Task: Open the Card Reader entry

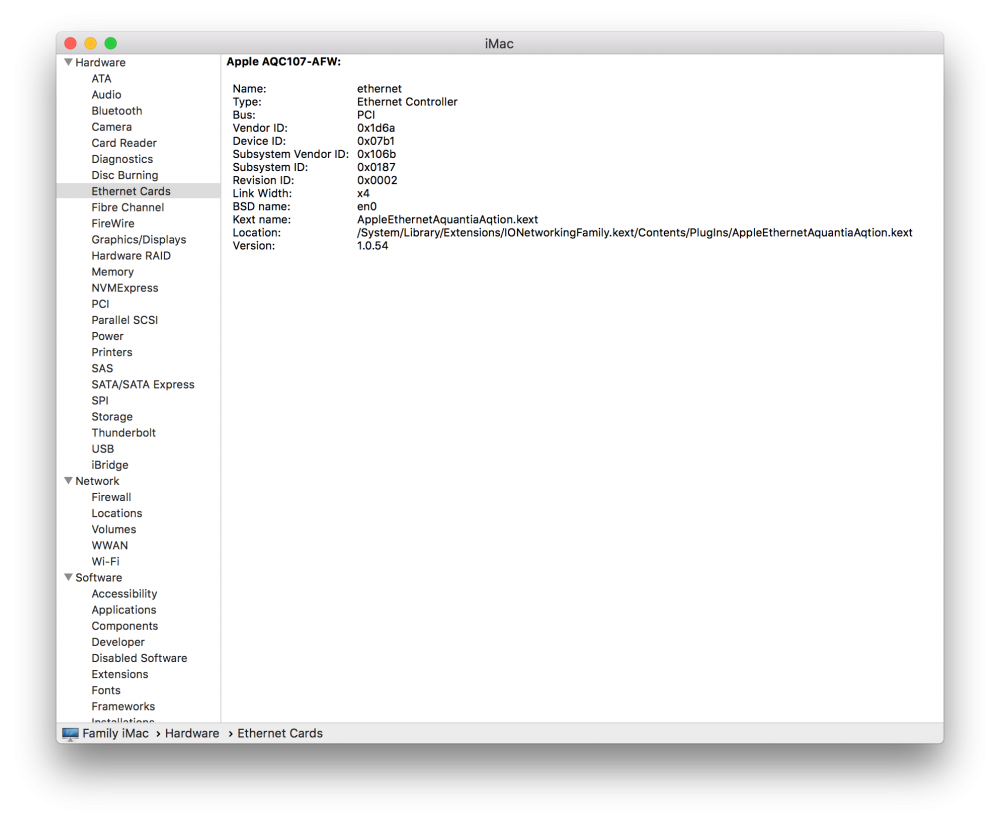Action: click(x=124, y=143)
